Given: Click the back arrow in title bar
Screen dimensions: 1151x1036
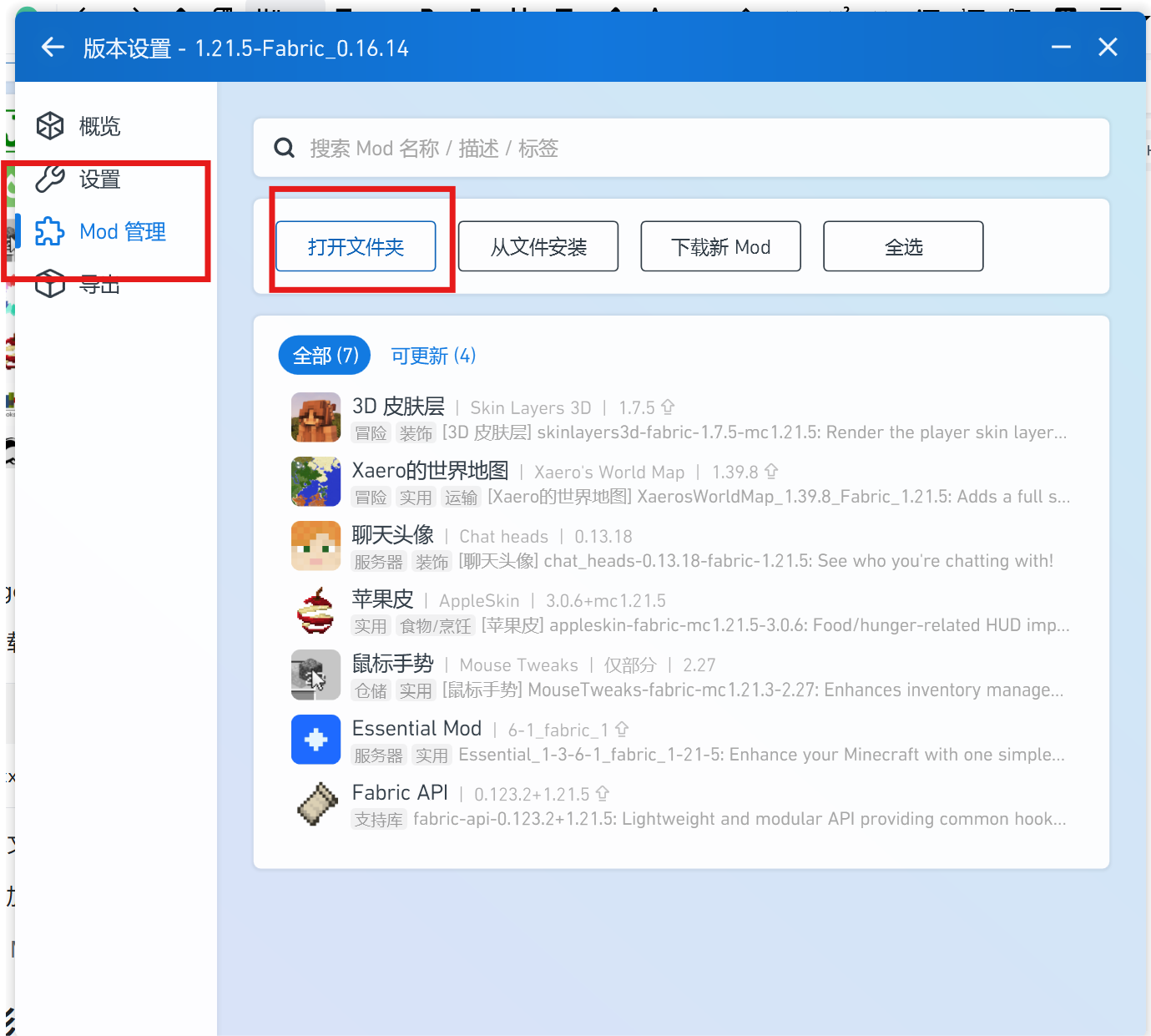Looking at the screenshot, I should point(53,48).
